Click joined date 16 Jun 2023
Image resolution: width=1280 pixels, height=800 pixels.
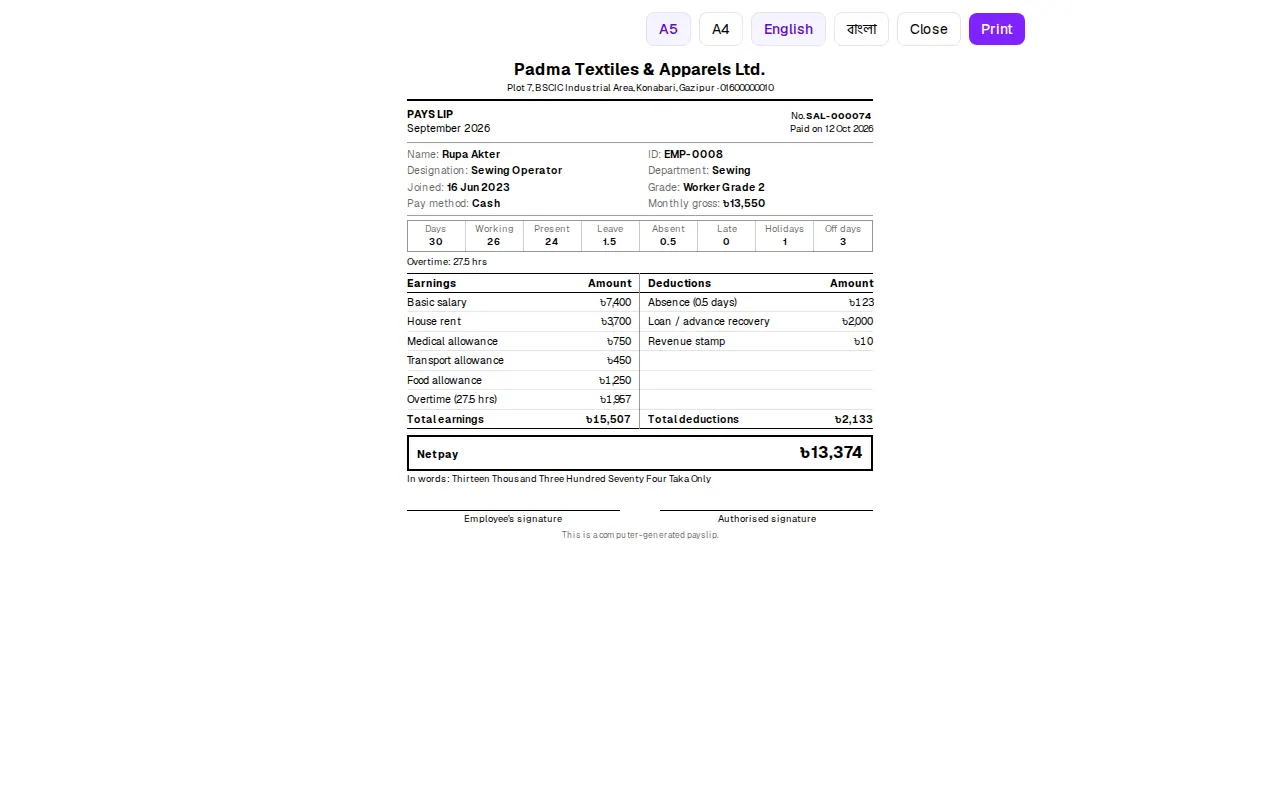coord(478,187)
